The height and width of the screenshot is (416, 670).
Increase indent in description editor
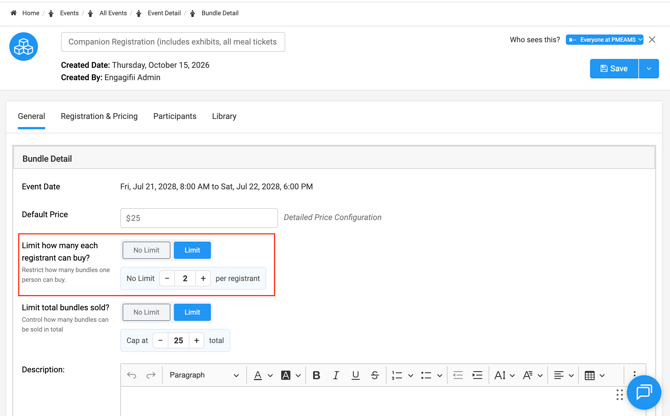[477, 375]
